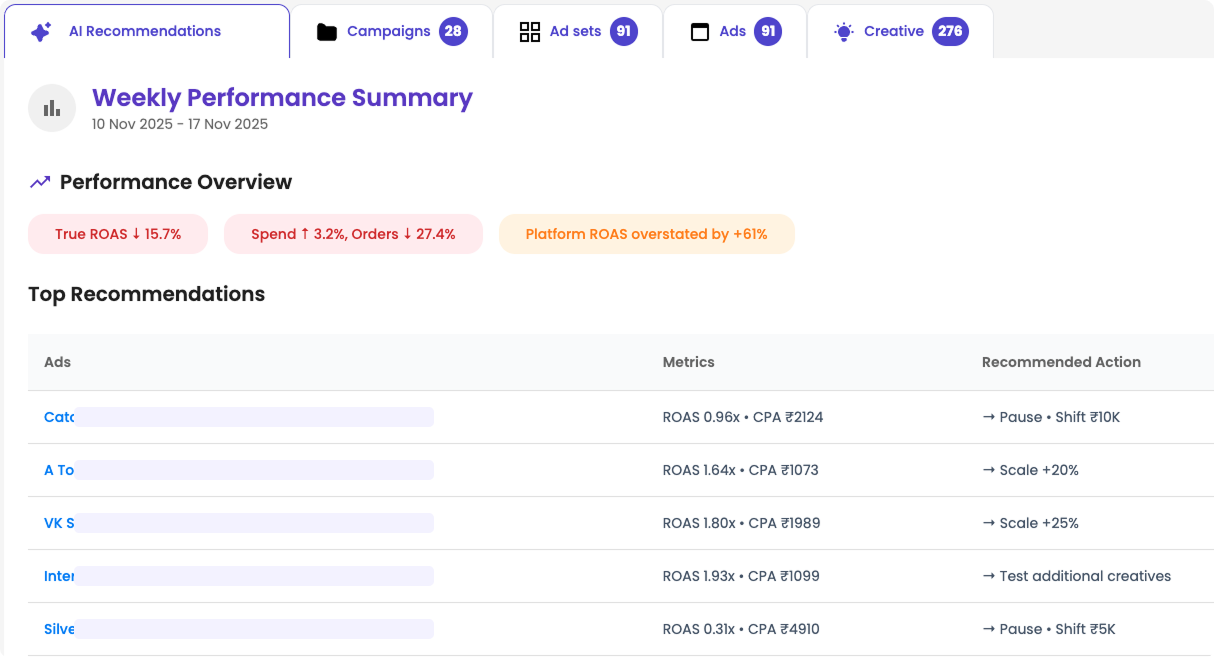Click the Creative lightbulb icon
Image resolution: width=1214 pixels, height=658 pixels.
tap(844, 32)
